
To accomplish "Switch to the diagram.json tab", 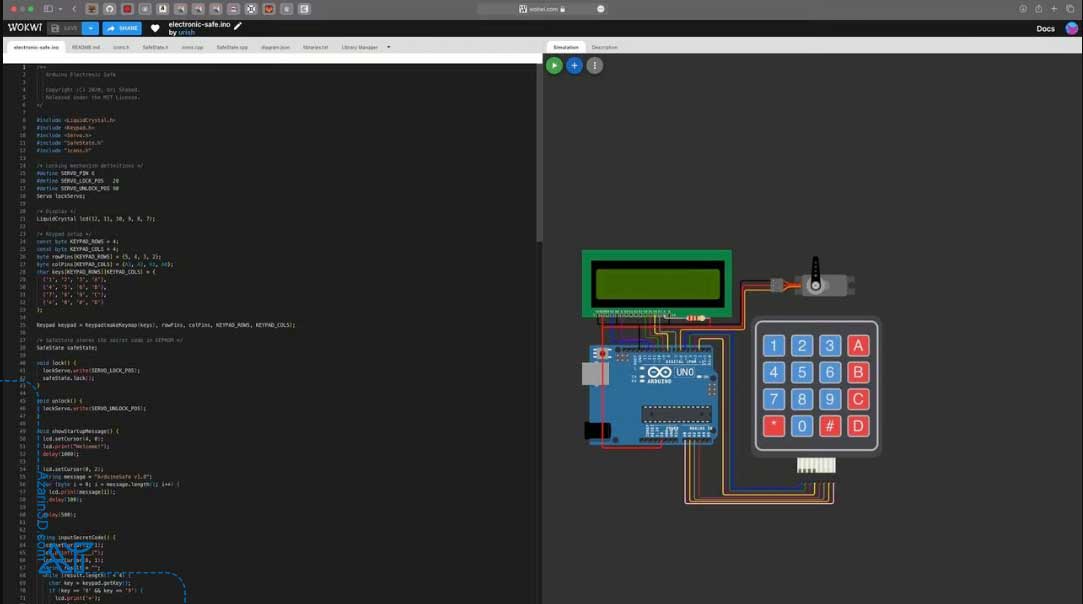I will [275, 47].
